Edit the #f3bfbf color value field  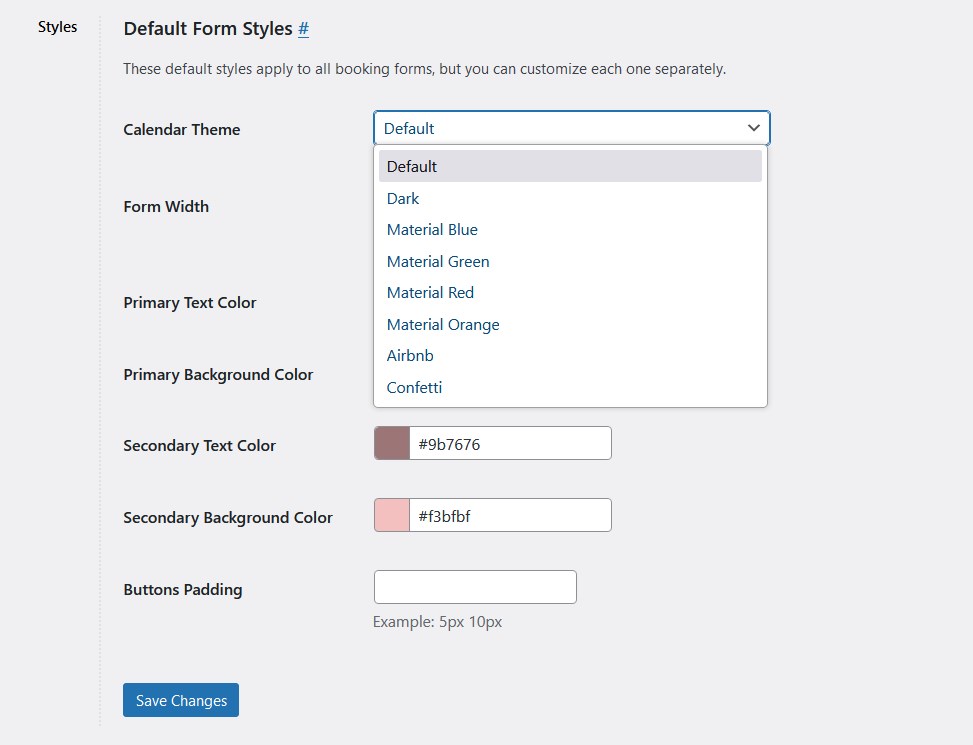tap(510, 515)
